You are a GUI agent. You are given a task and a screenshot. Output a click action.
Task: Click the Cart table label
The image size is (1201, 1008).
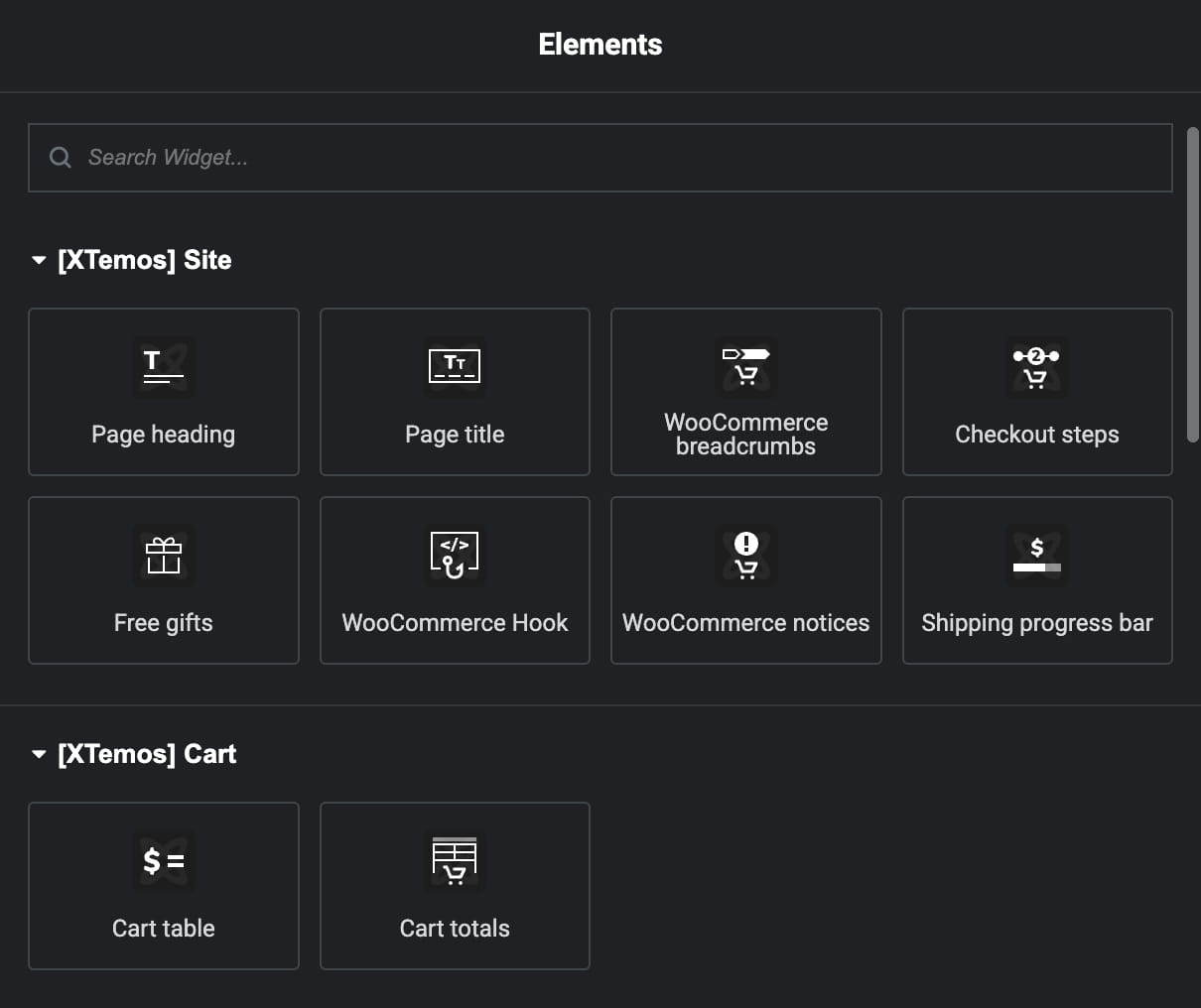164,929
